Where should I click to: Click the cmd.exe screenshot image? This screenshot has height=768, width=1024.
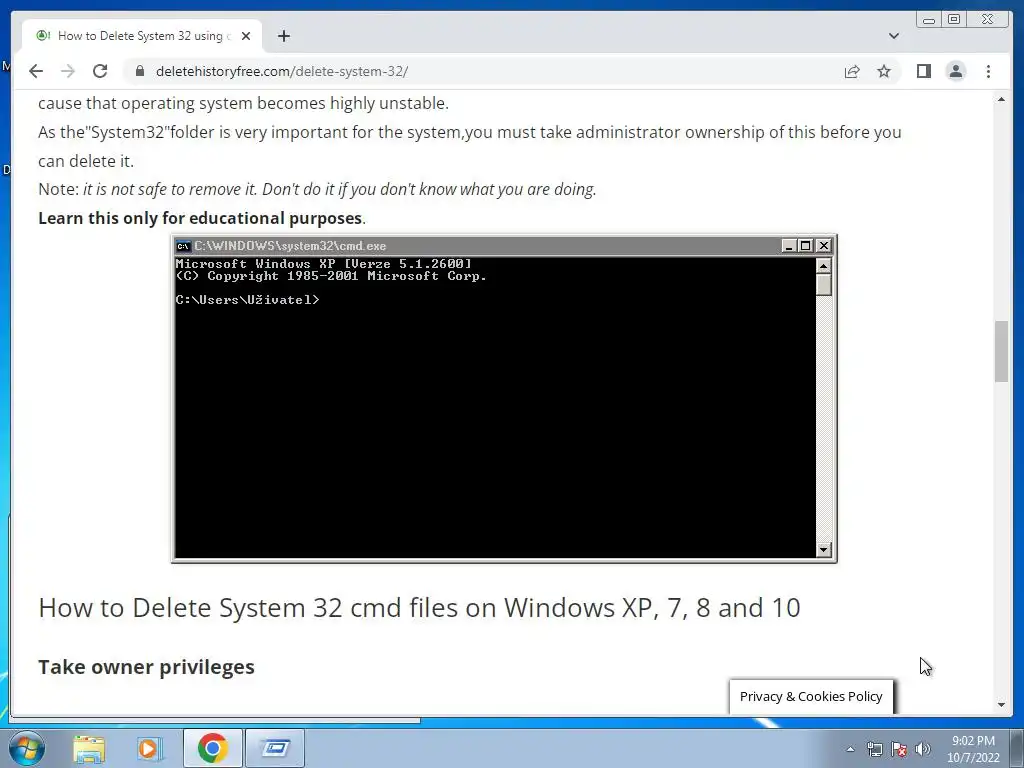504,398
